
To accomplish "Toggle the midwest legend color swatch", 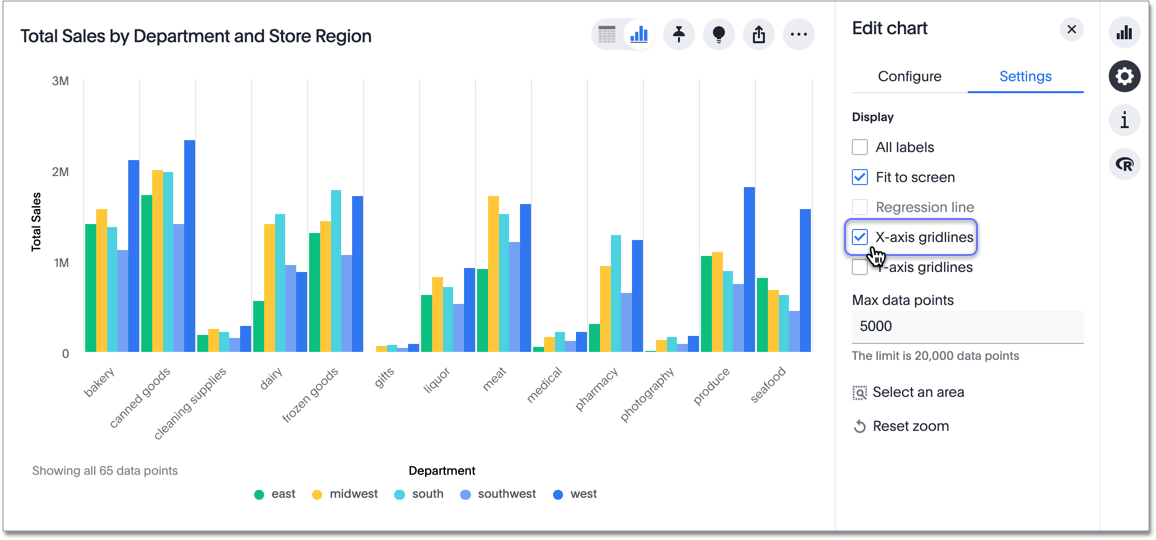I will [317, 494].
